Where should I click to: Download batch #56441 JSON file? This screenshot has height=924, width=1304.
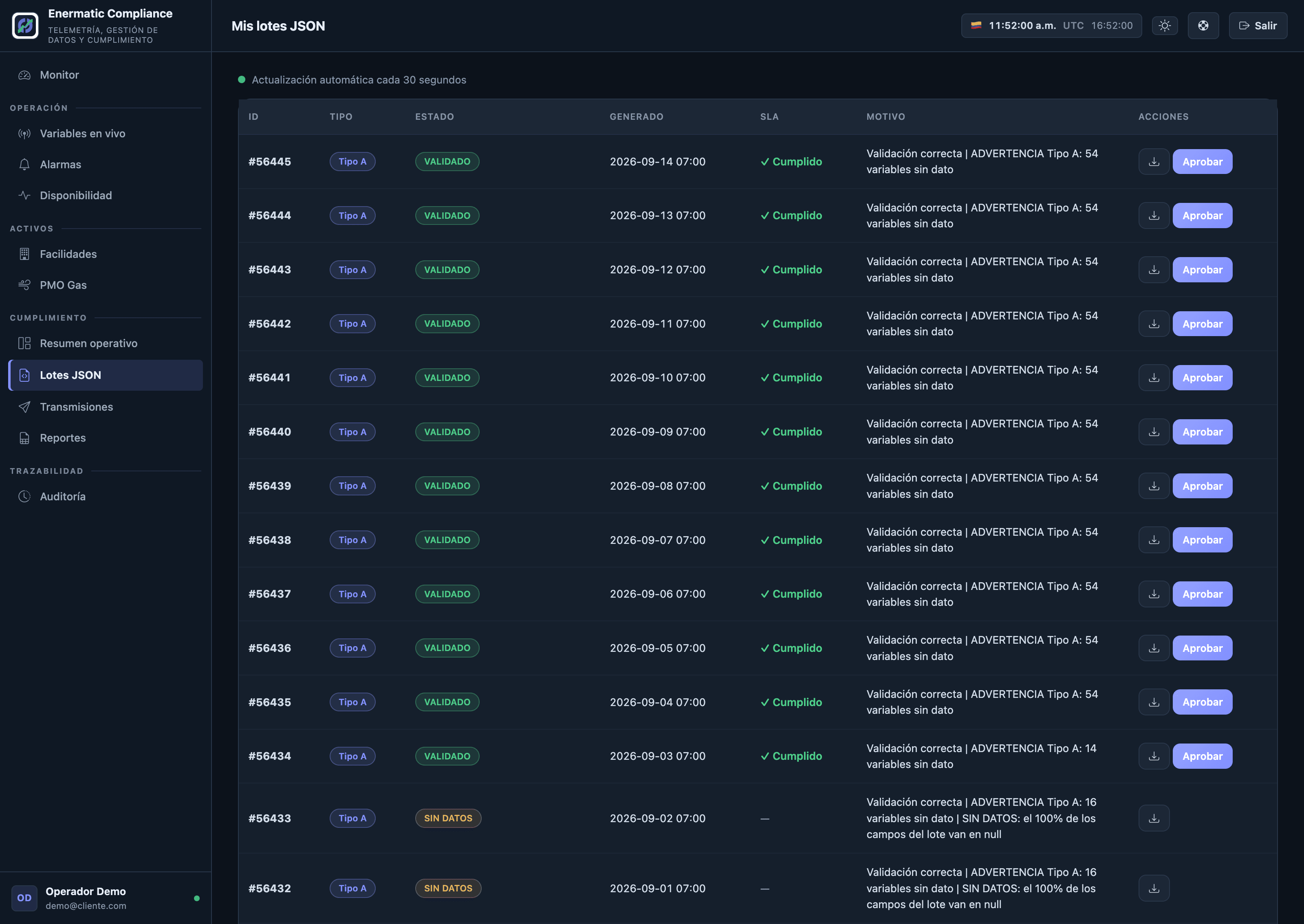click(x=1154, y=378)
